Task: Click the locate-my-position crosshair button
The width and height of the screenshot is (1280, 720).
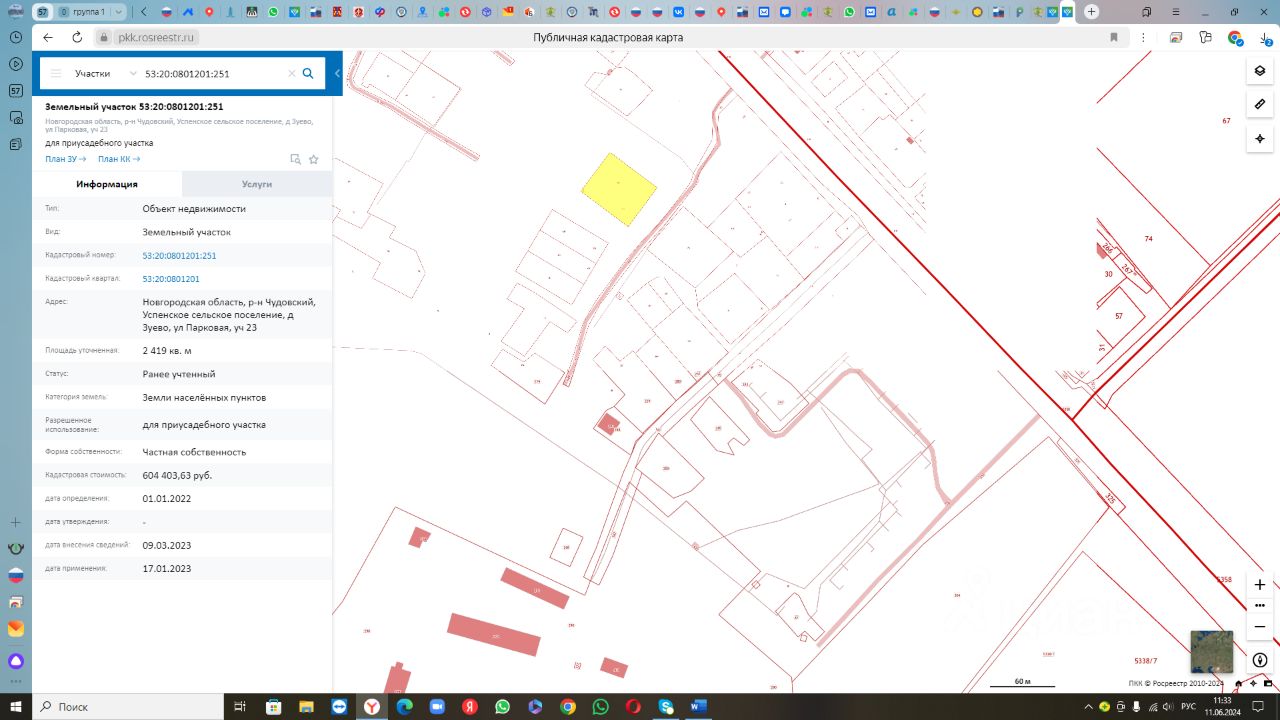Action: pyautogui.click(x=1260, y=138)
